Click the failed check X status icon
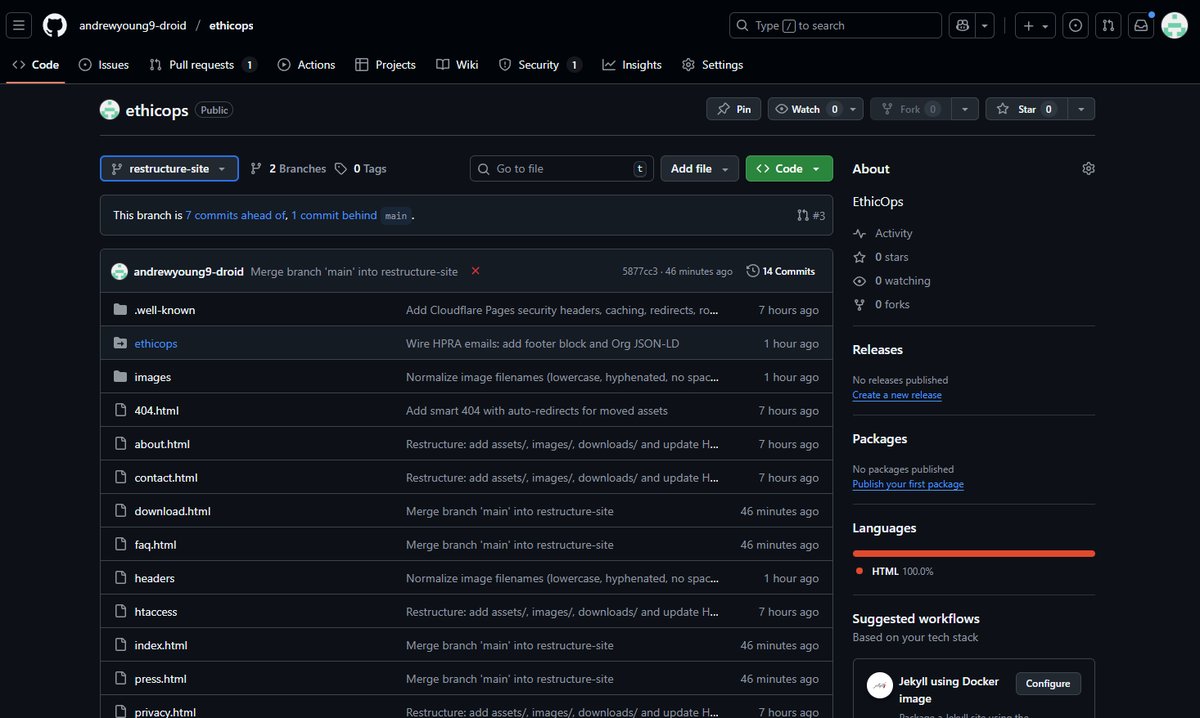Viewport: 1200px width, 718px height. (x=475, y=271)
